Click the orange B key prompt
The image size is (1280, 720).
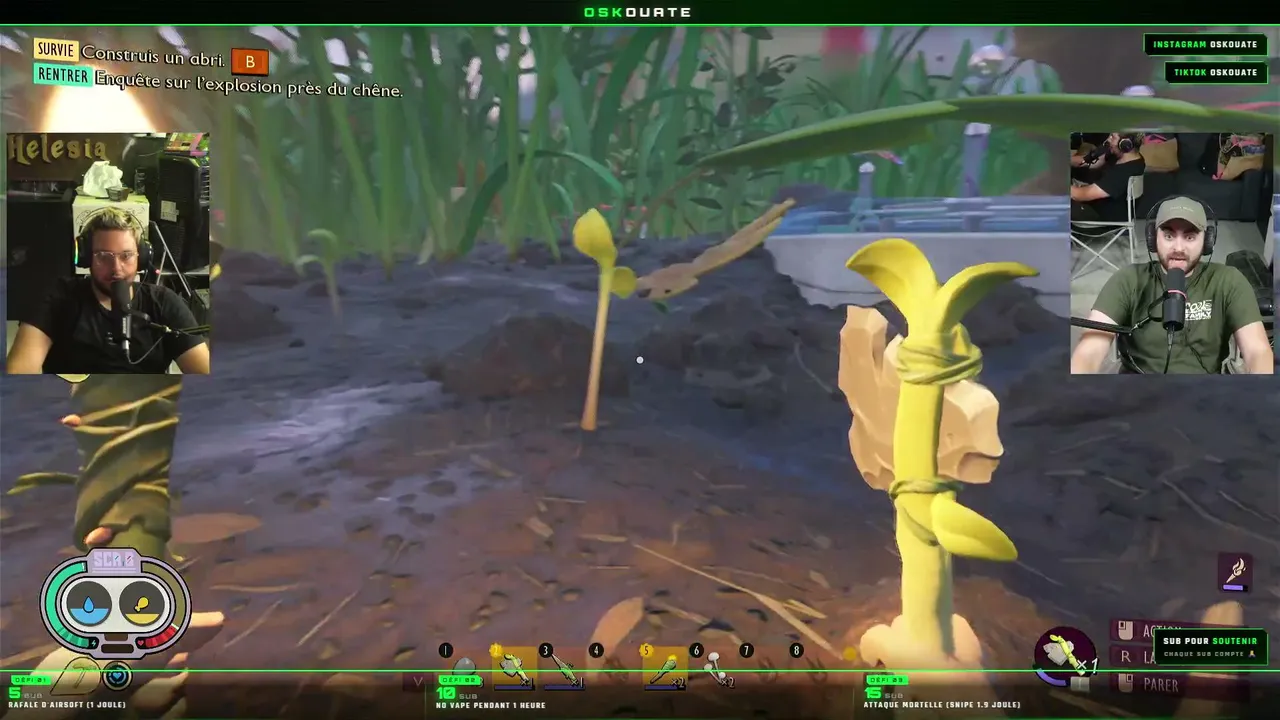point(250,62)
